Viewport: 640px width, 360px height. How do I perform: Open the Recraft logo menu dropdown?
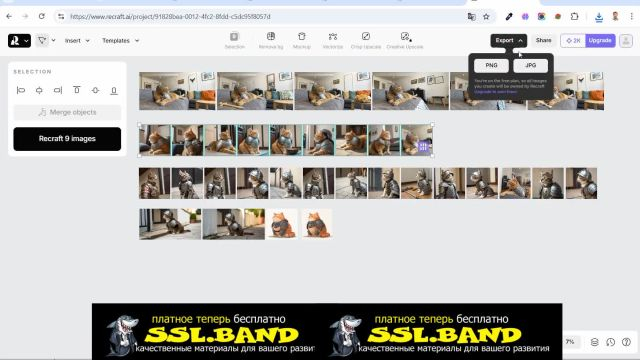pos(19,40)
